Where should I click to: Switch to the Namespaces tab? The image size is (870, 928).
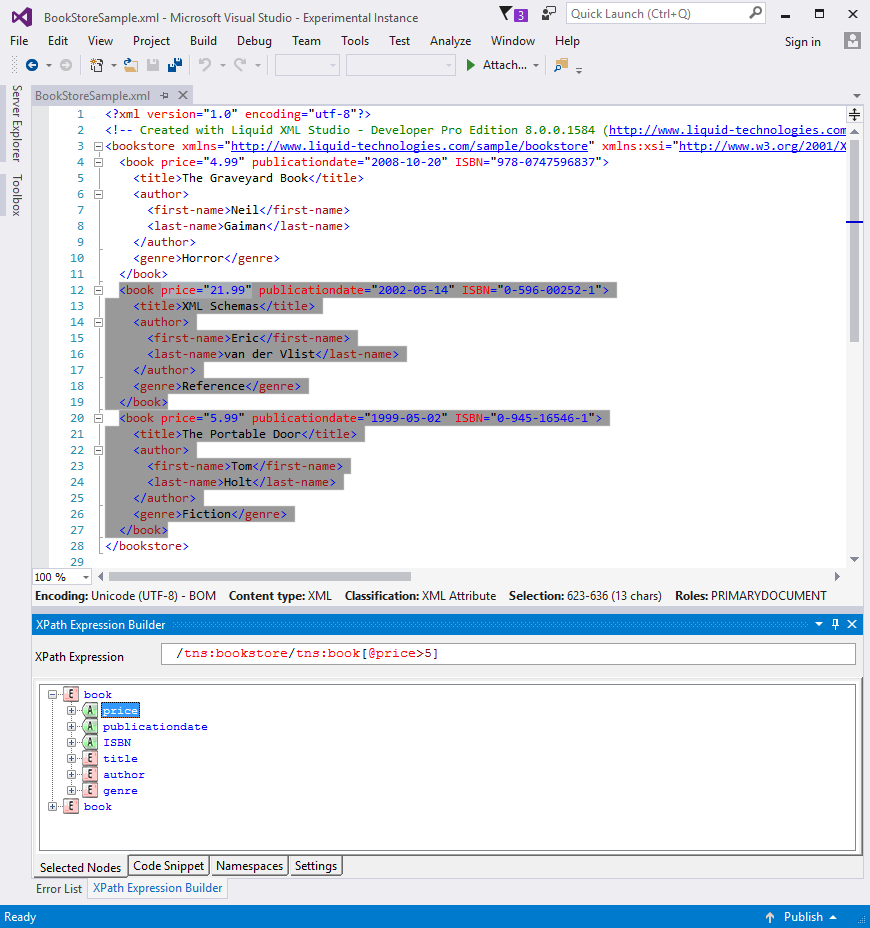point(249,866)
